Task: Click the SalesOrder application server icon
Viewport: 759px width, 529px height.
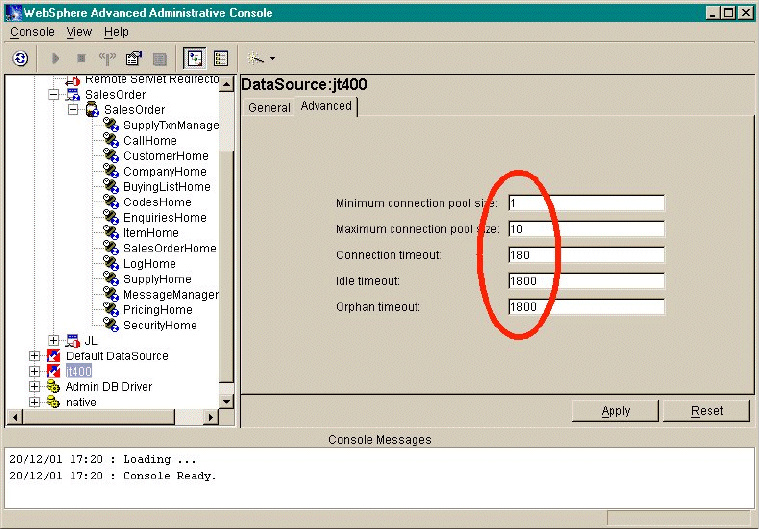Action: click(x=73, y=94)
